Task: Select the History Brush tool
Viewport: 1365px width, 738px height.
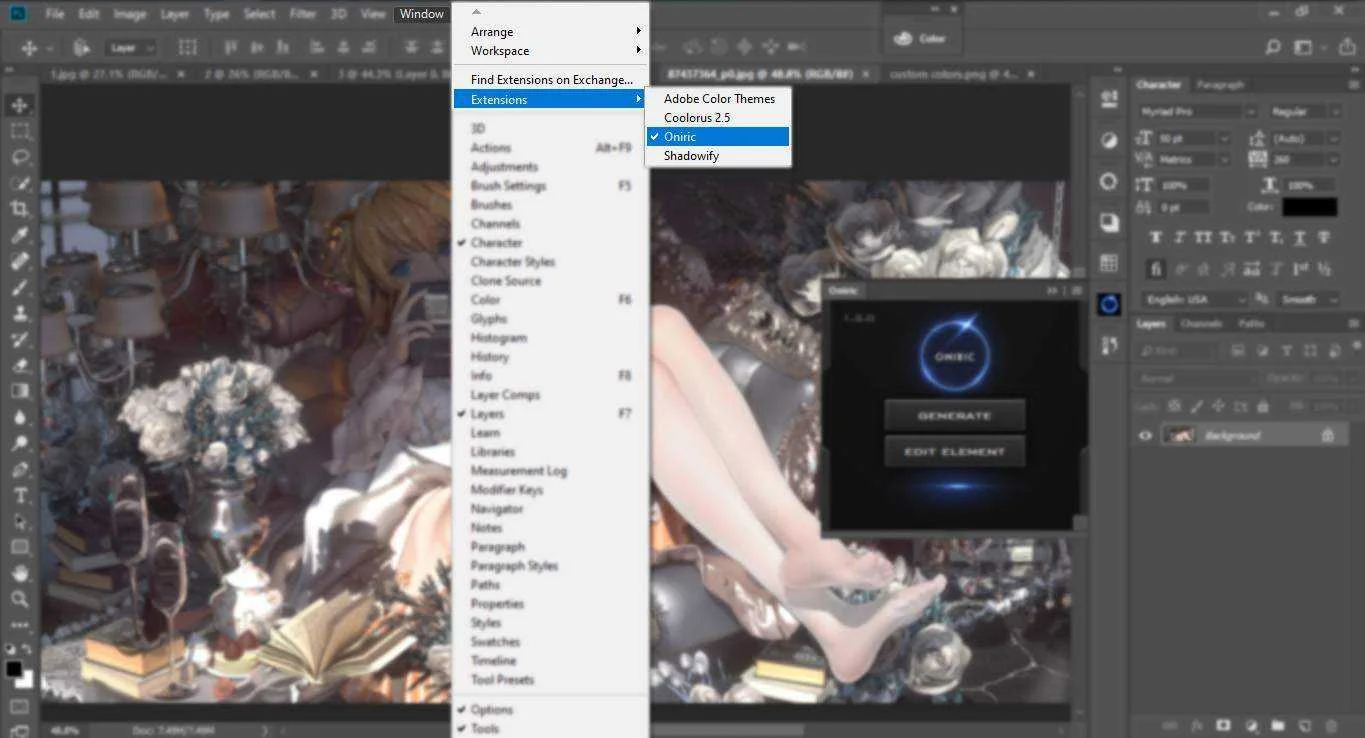Action: tap(19, 339)
